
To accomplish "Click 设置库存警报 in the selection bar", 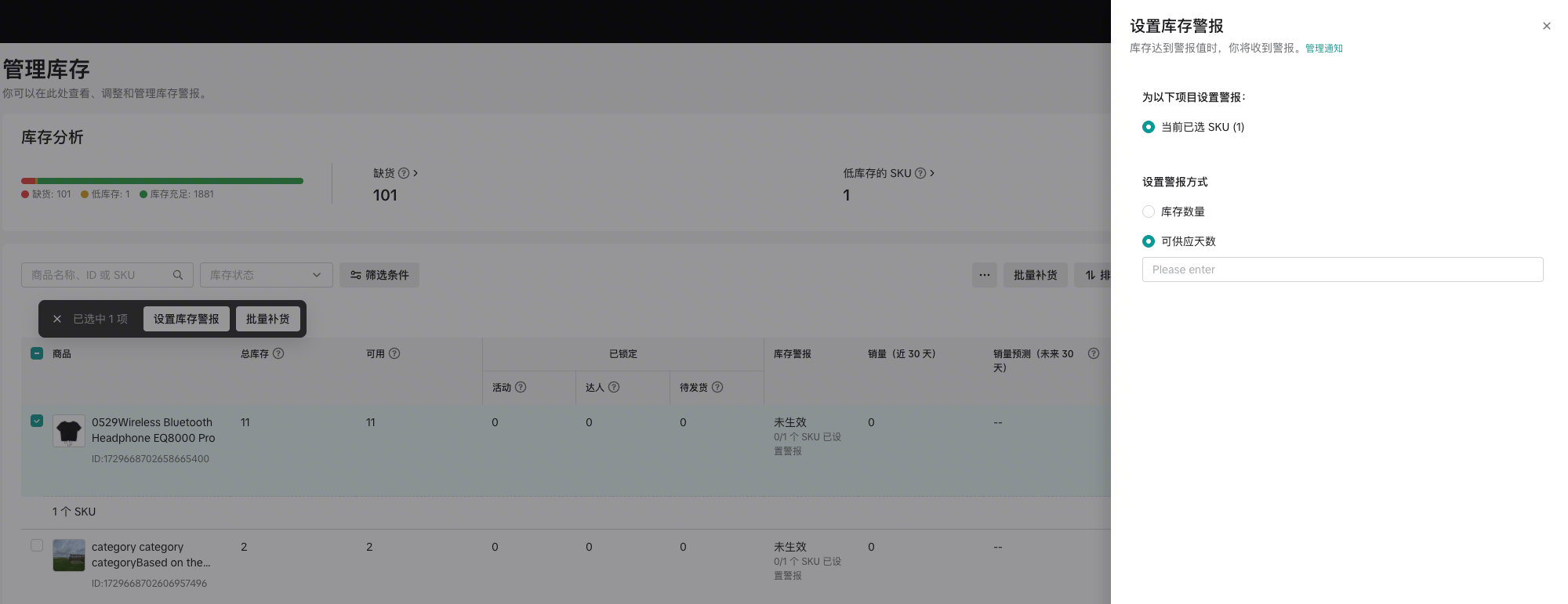I will tap(186, 319).
